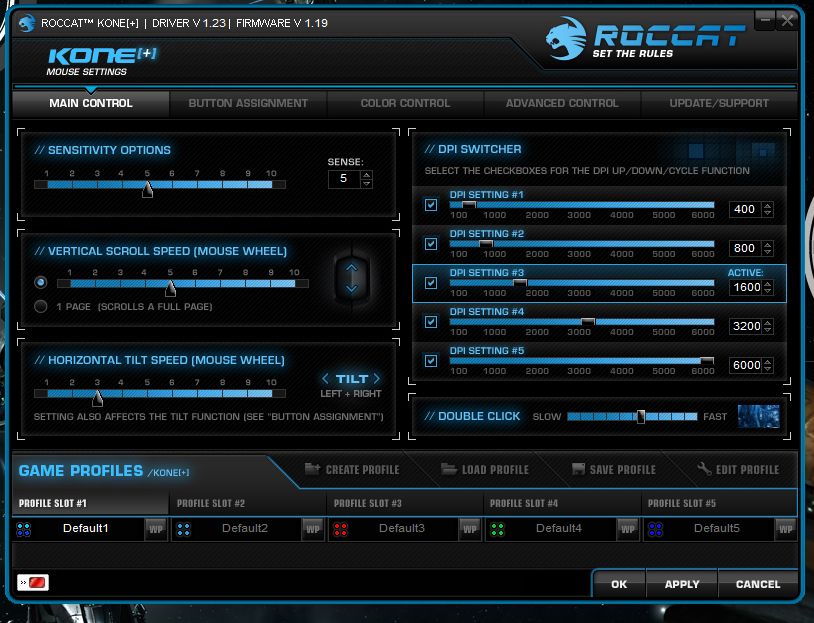Viewport: 814px width, 623px height.
Task: Click the DPI Setting #4 slider handle
Action: click(588, 321)
